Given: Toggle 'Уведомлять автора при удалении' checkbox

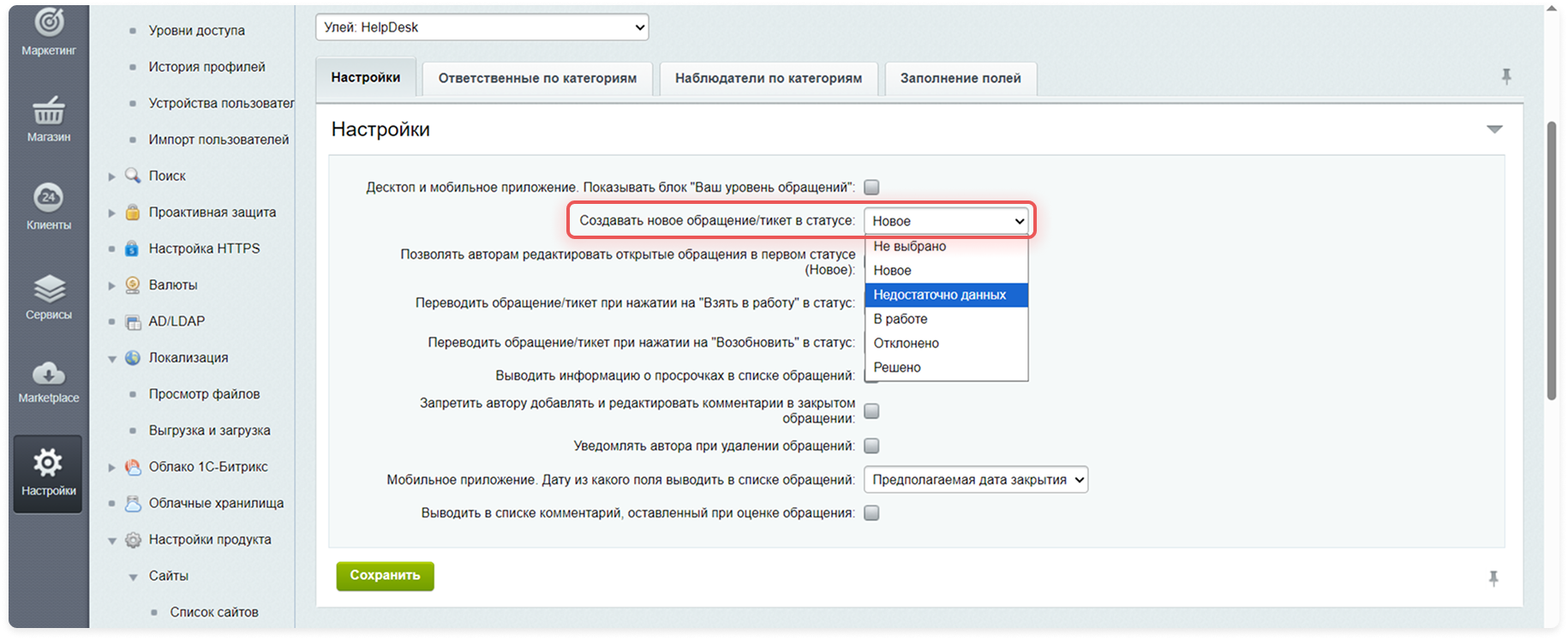Looking at the screenshot, I should click(x=871, y=446).
